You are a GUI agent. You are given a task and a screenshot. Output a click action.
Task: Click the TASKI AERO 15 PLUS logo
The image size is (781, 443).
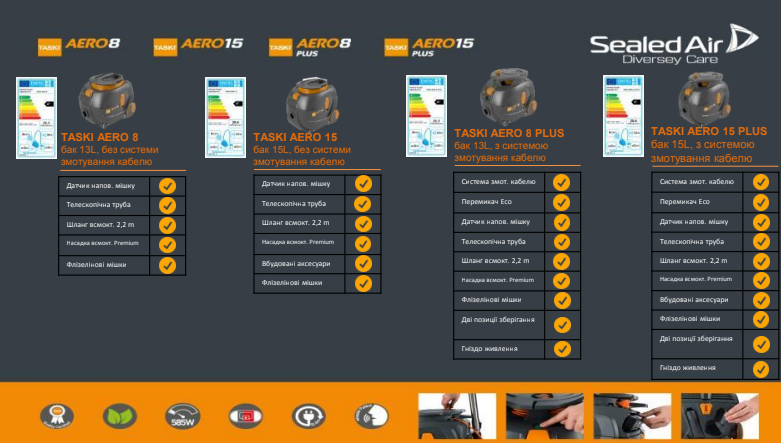click(429, 47)
